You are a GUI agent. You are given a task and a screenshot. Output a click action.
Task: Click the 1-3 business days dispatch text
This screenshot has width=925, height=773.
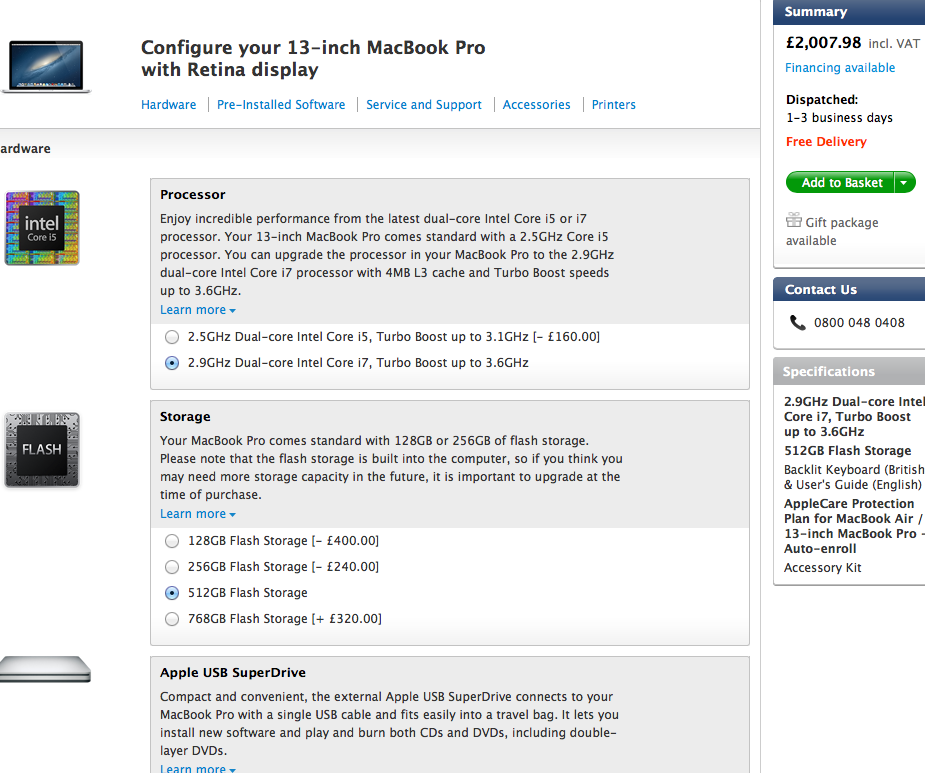(839, 117)
